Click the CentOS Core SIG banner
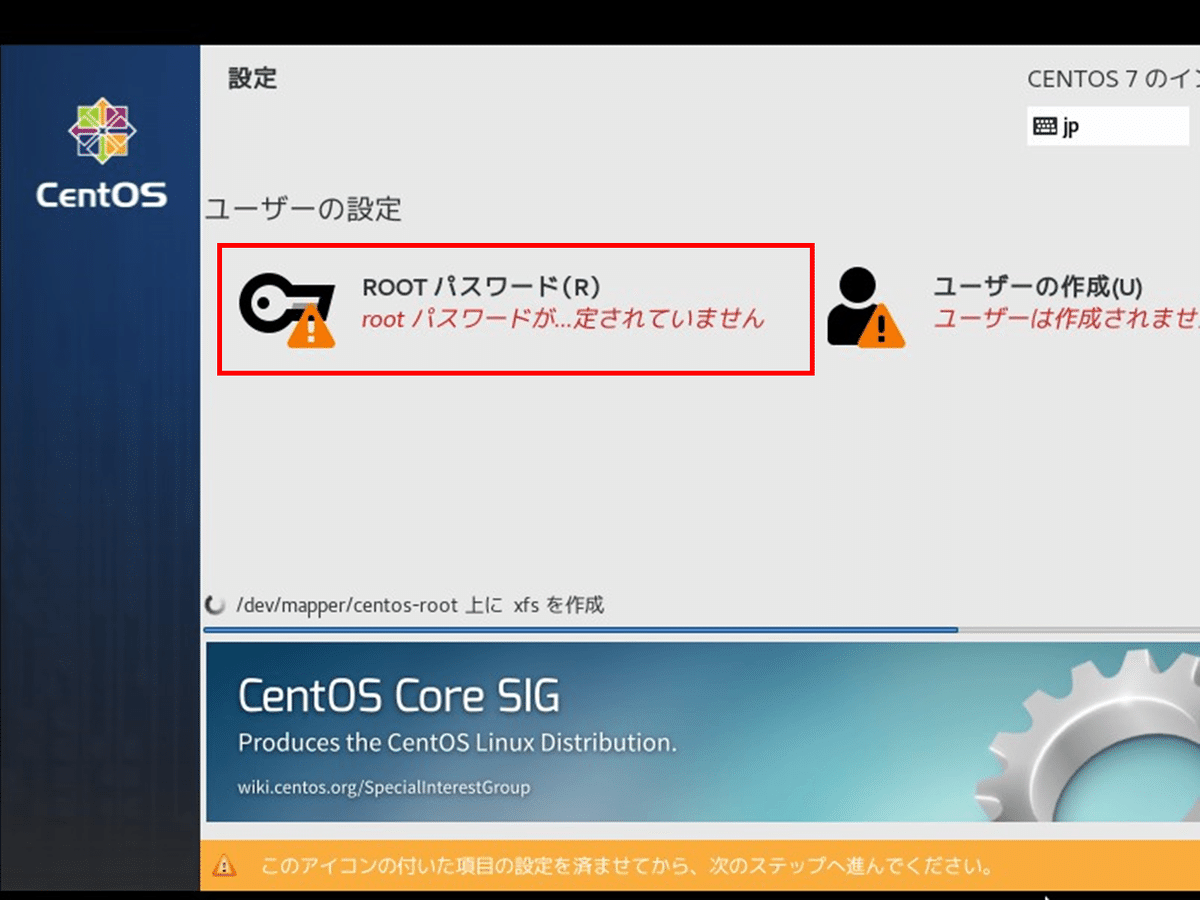The height and width of the screenshot is (900, 1200). [x=702, y=731]
